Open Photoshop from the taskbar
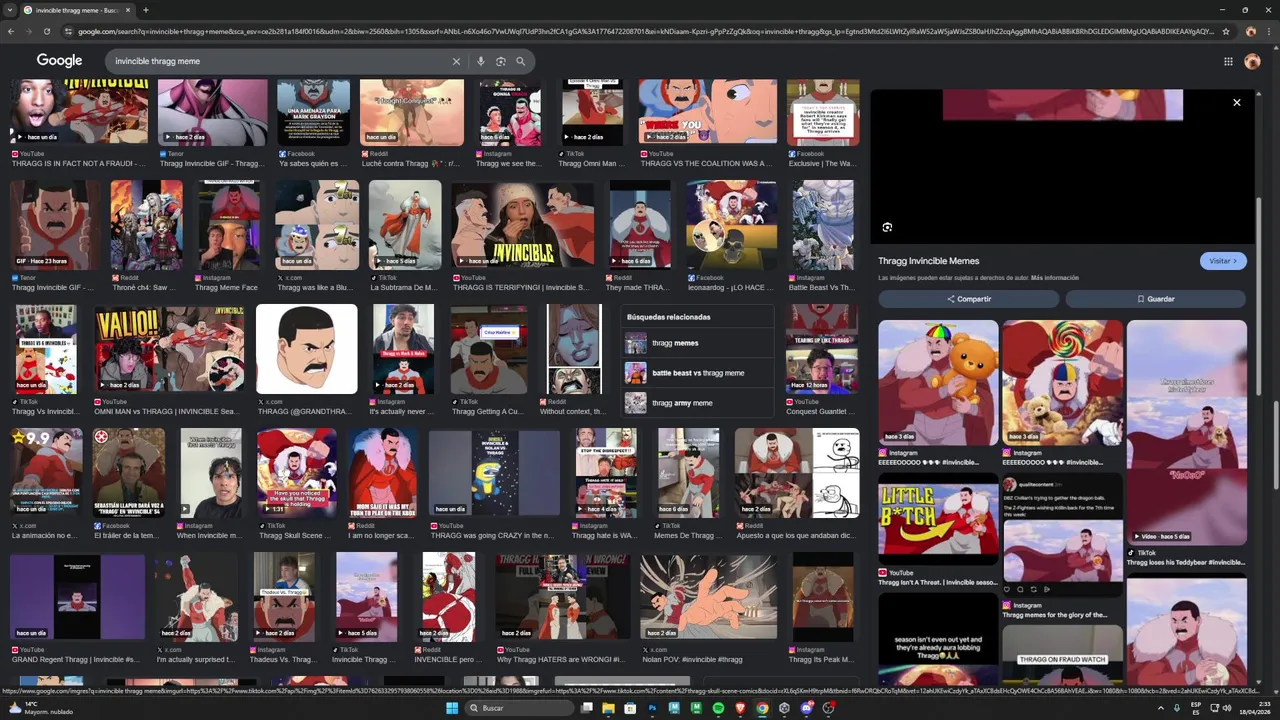 pyautogui.click(x=652, y=708)
